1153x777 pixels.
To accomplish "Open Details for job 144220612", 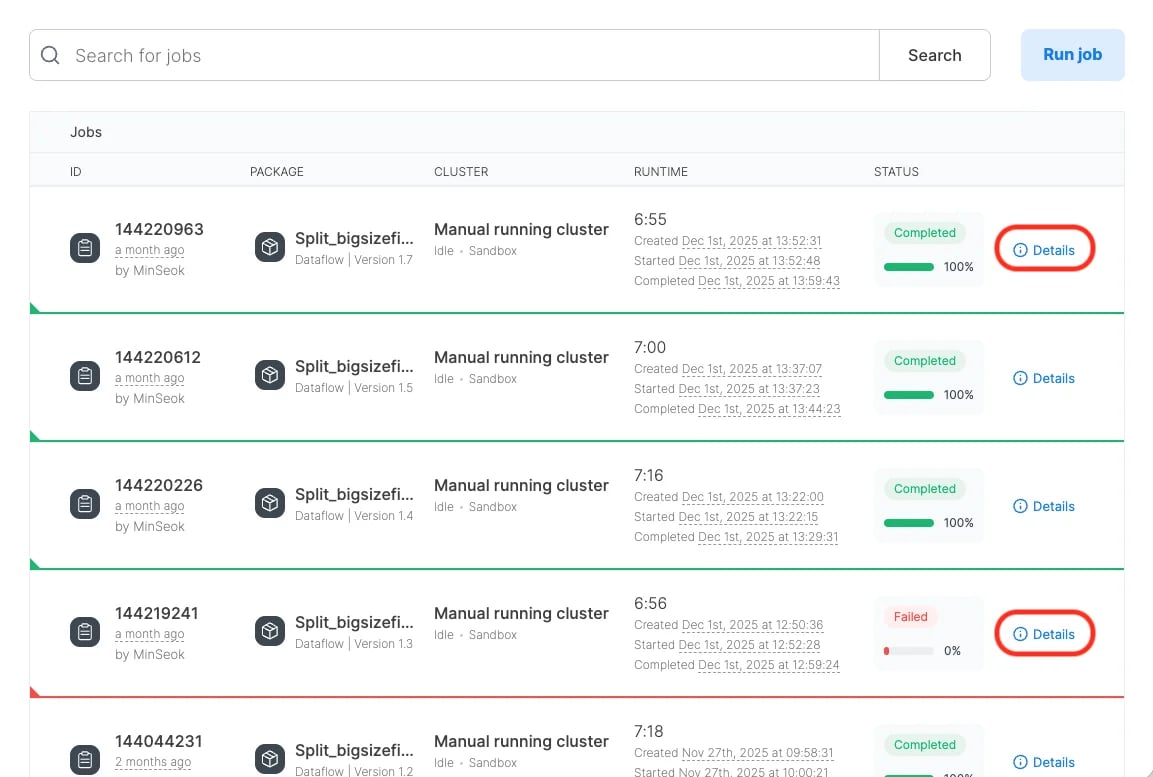I will [1044, 378].
